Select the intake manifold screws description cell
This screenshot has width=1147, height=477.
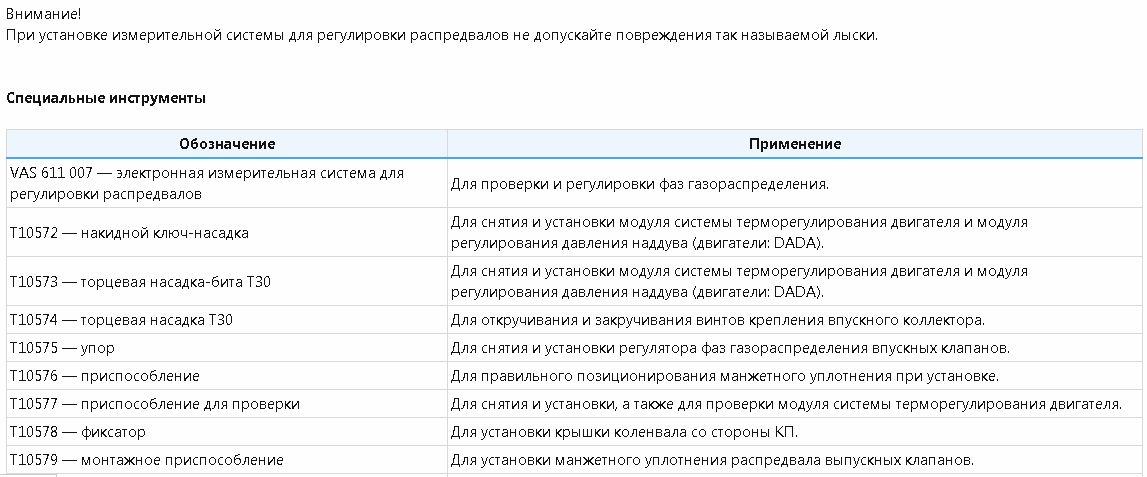[718, 320]
